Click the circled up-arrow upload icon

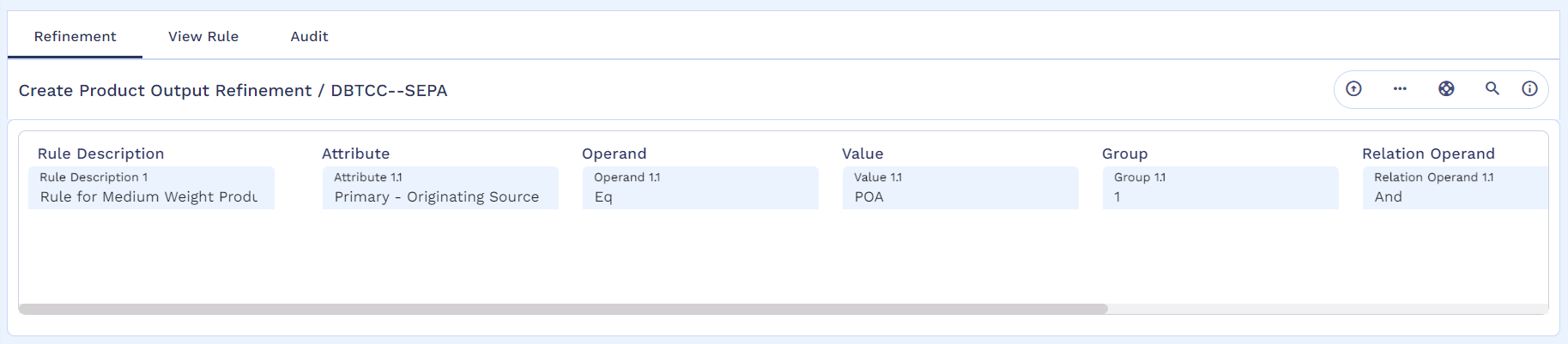click(1353, 88)
